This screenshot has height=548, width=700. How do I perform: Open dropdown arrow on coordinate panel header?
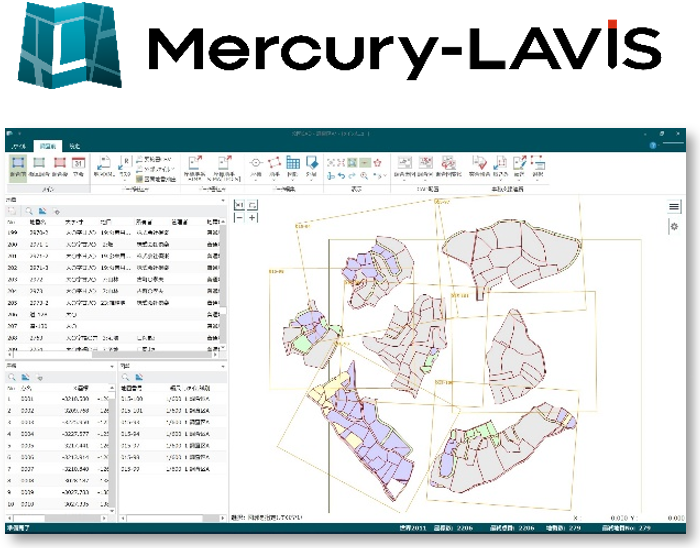tap(111, 367)
